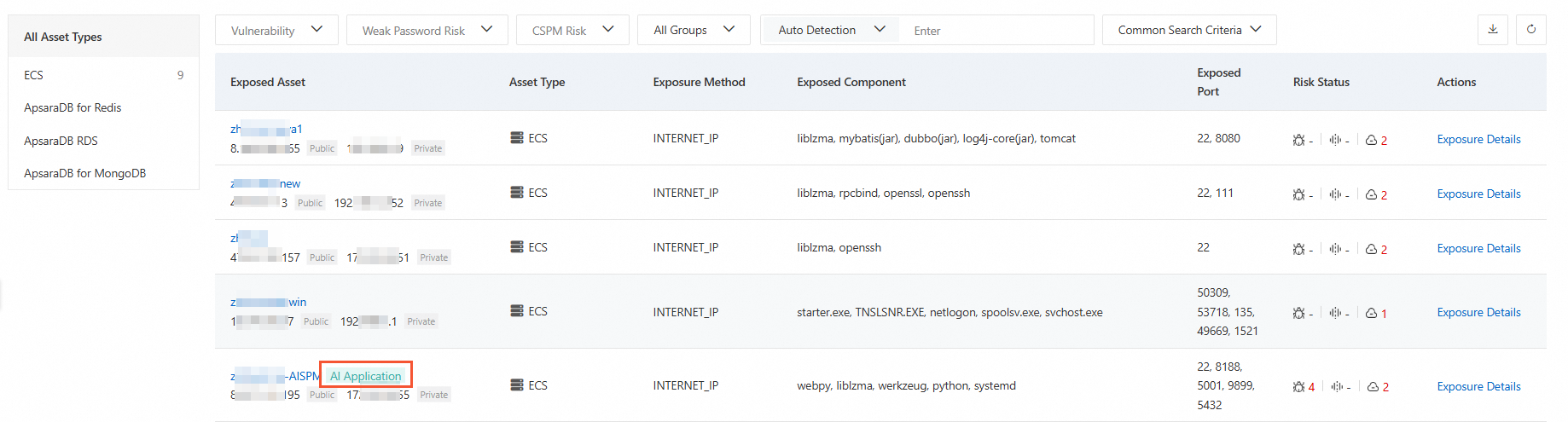Click CSPM cloud icon in the AISPM row
Image resolution: width=1568 pixels, height=422 pixels.
[1373, 387]
